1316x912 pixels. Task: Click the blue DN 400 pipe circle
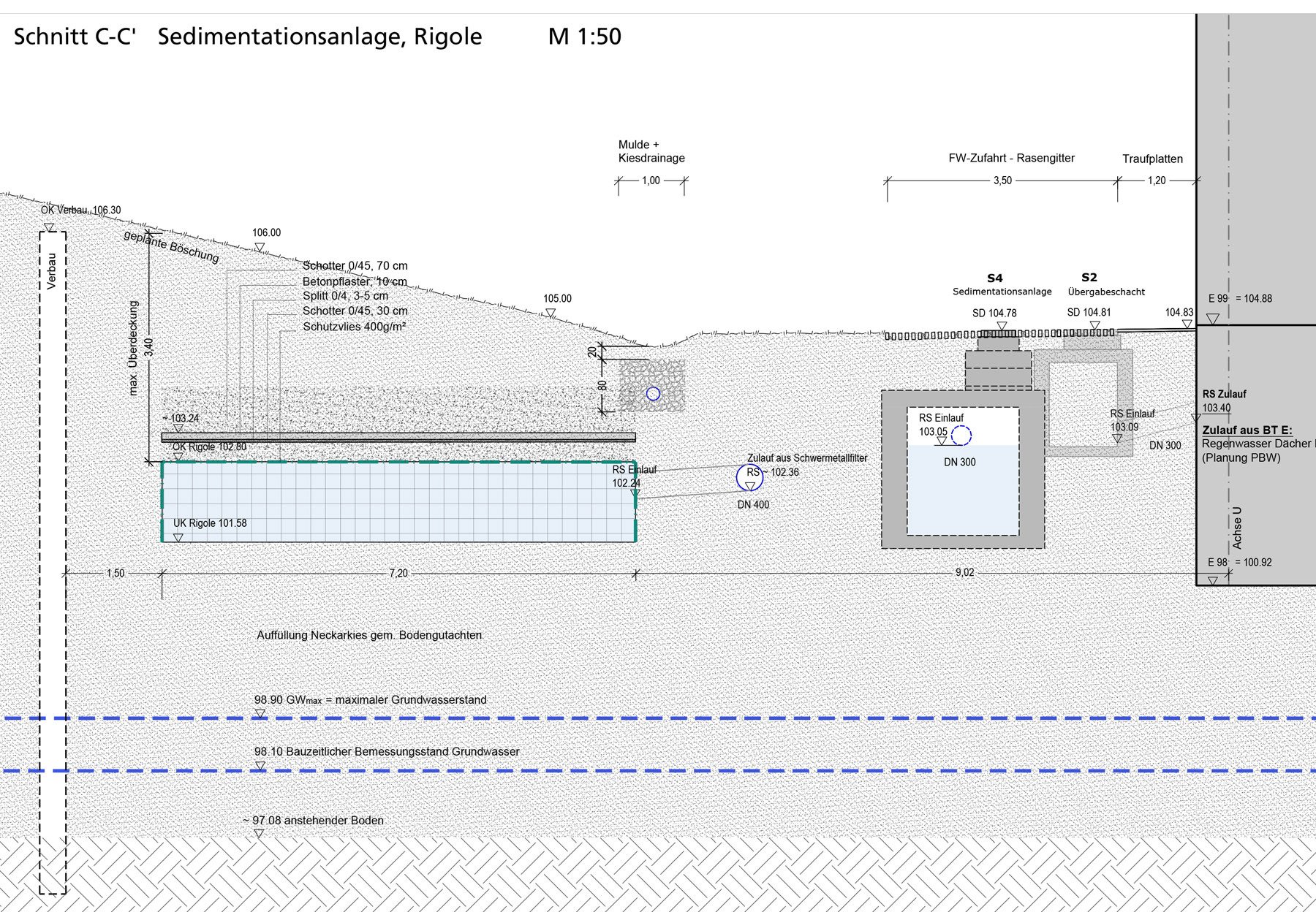tap(749, 478)
